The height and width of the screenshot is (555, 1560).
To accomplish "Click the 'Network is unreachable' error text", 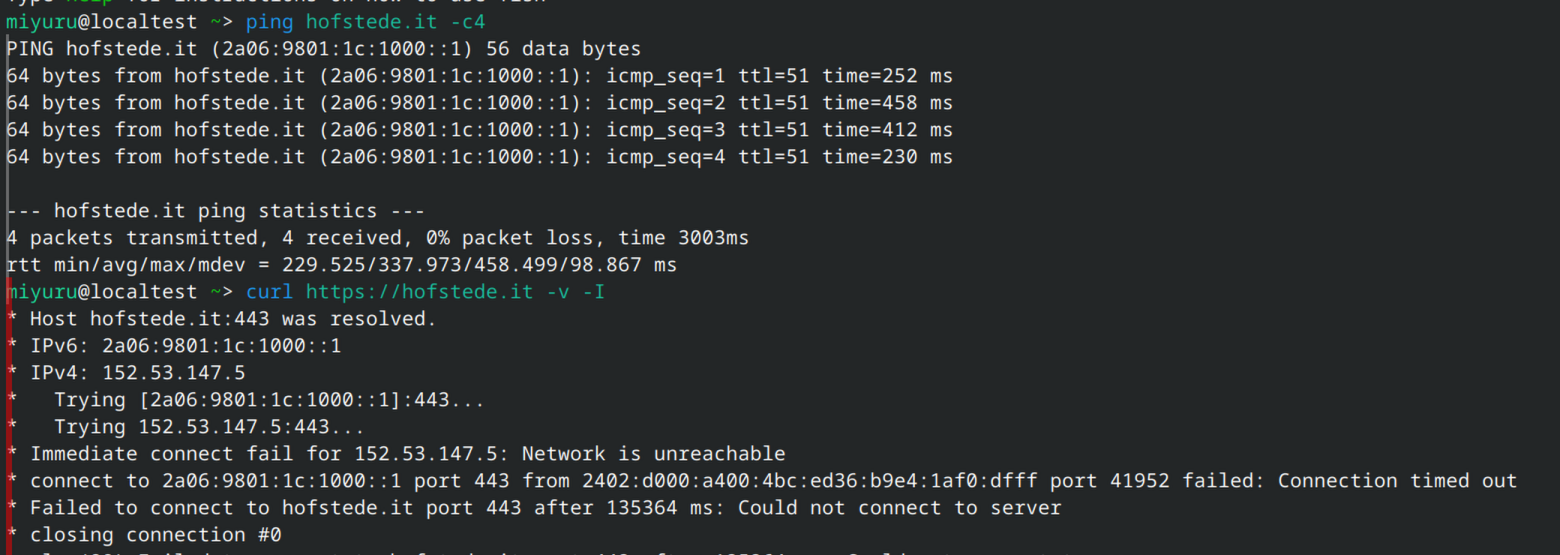I will click(653, 454).
